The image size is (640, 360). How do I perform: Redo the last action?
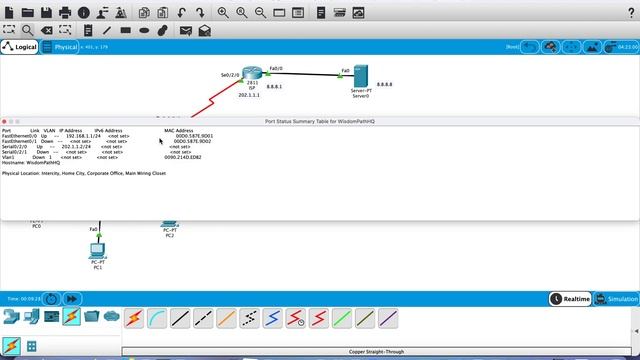(200, 13)
